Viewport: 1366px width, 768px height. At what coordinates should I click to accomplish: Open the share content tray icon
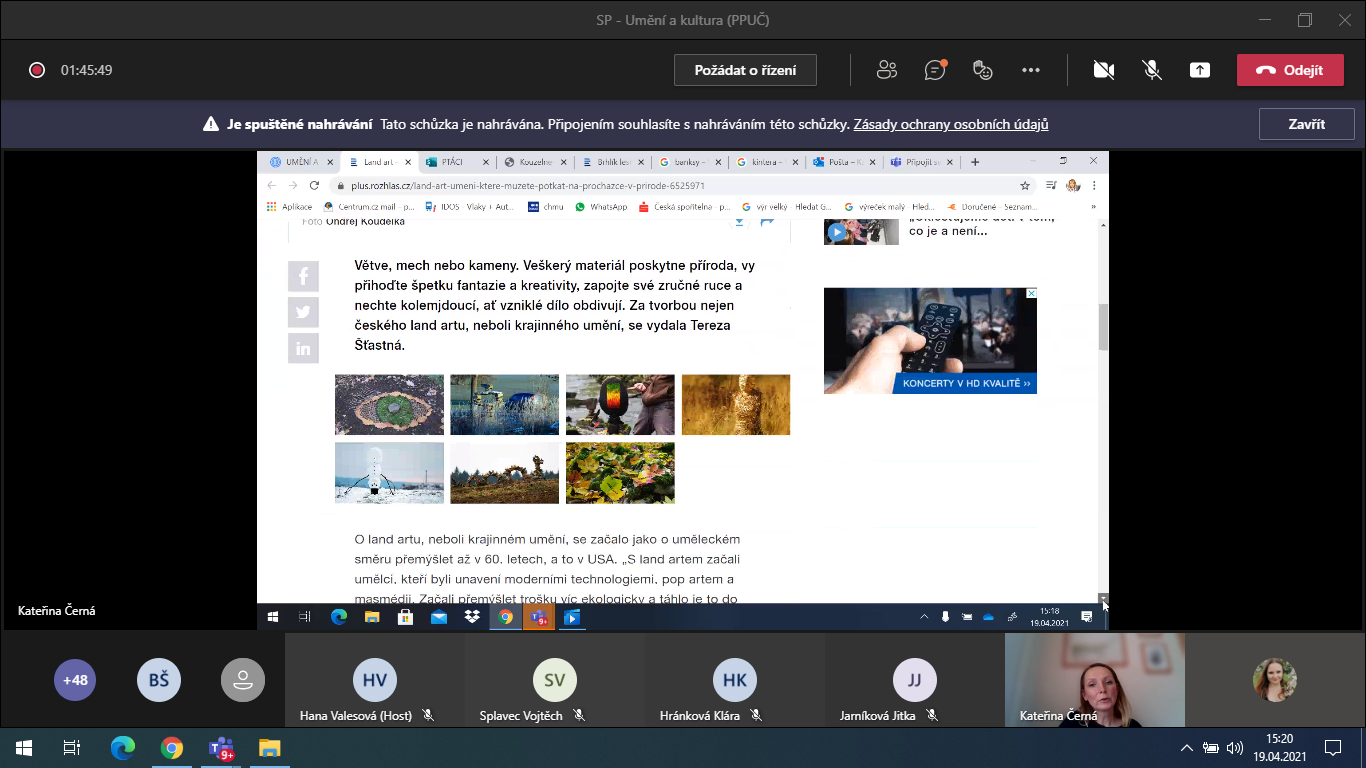point(1200,70)
